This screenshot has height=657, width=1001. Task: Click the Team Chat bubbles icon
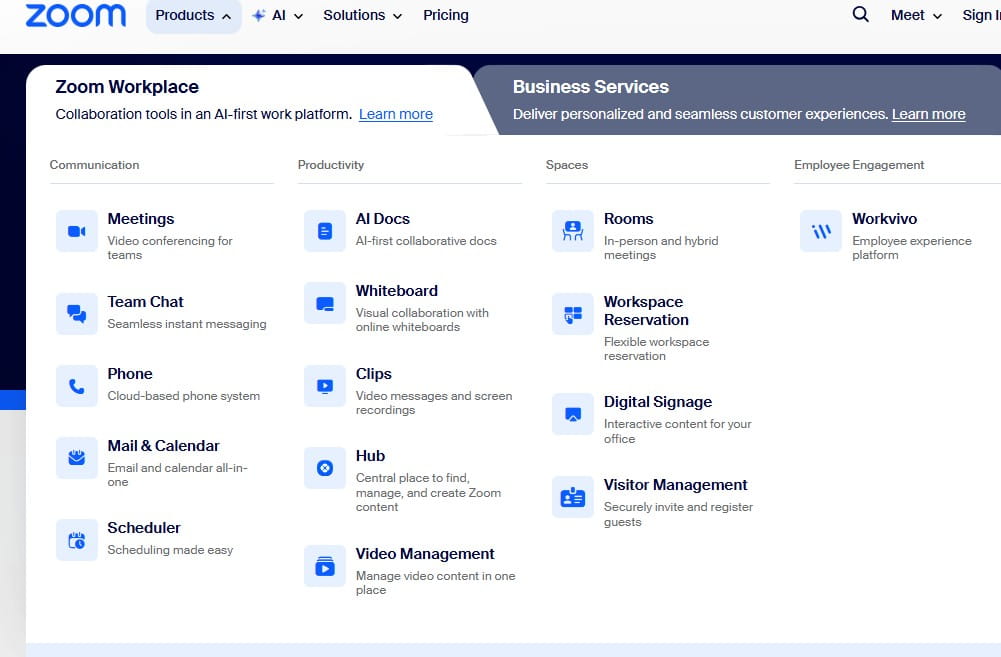click(x=77, y=313)
